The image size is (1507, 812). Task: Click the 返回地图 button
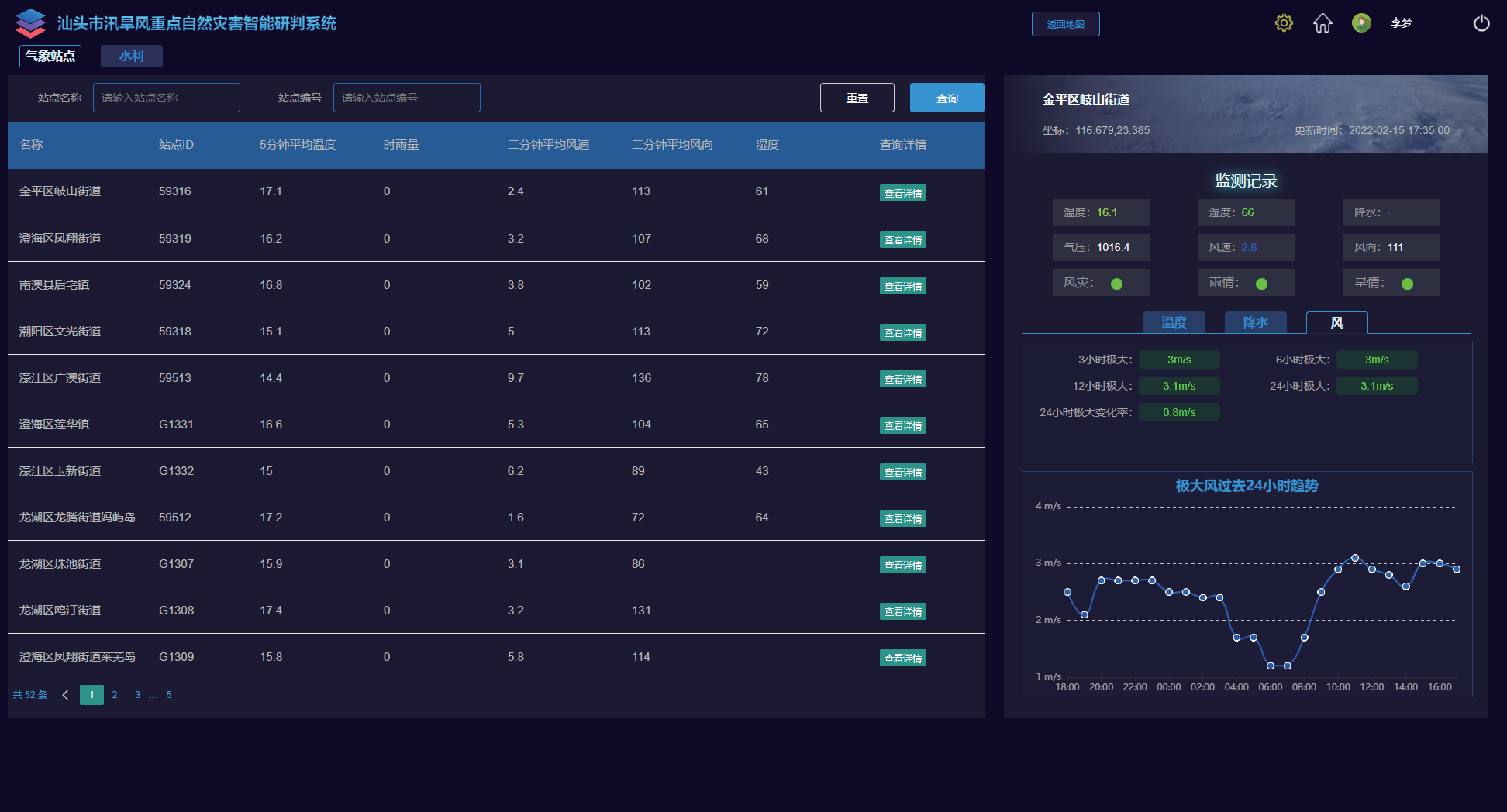coord(1065,24)
